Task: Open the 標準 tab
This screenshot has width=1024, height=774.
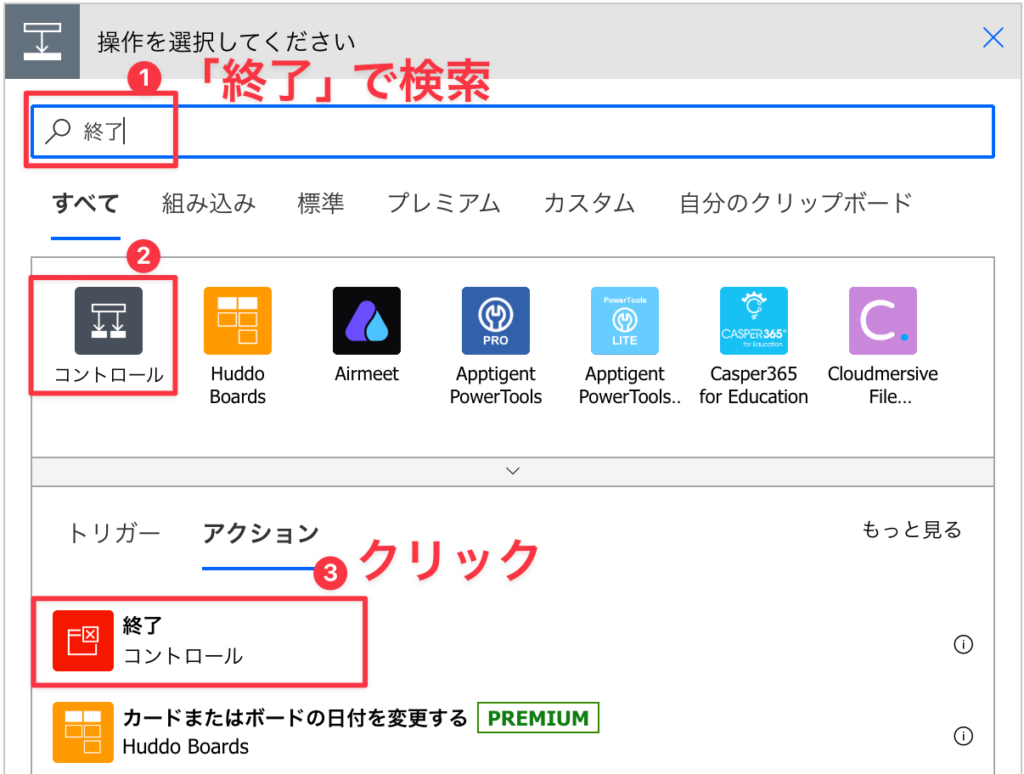Action: click(x=321, y=203)
